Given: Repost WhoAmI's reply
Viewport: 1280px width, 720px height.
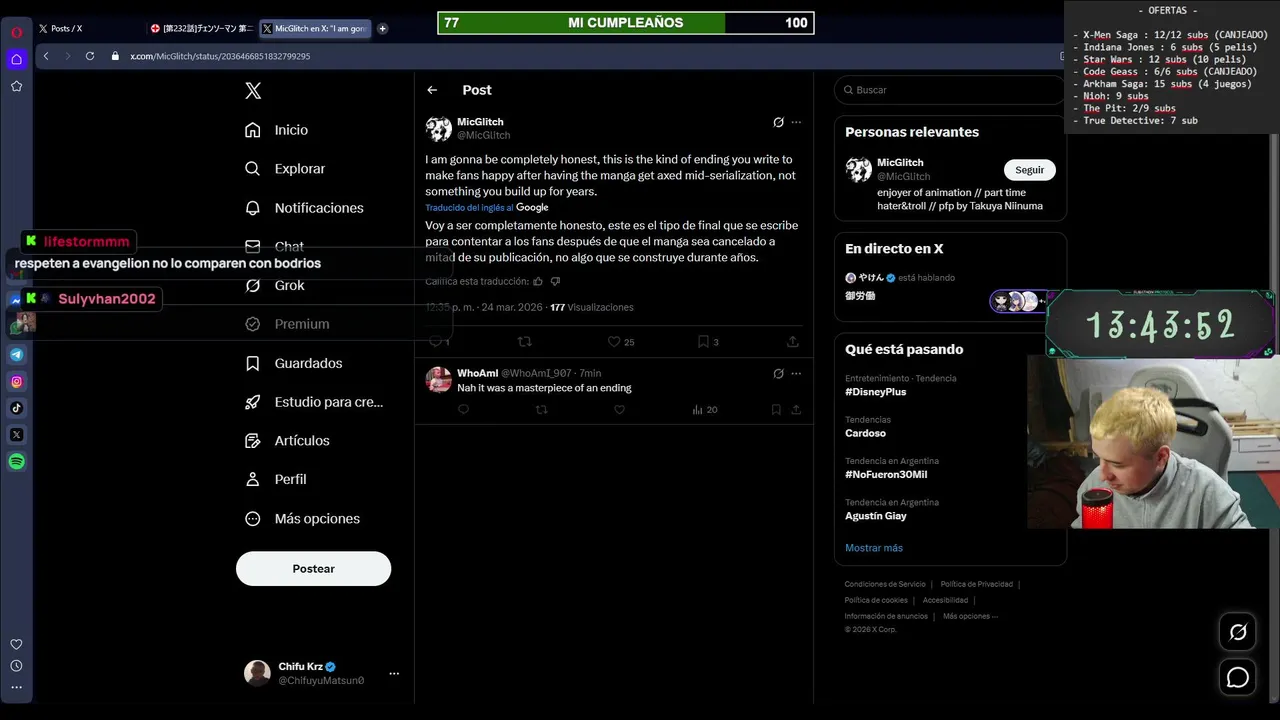Looking at the screenshot, I should tap(542, 409).
